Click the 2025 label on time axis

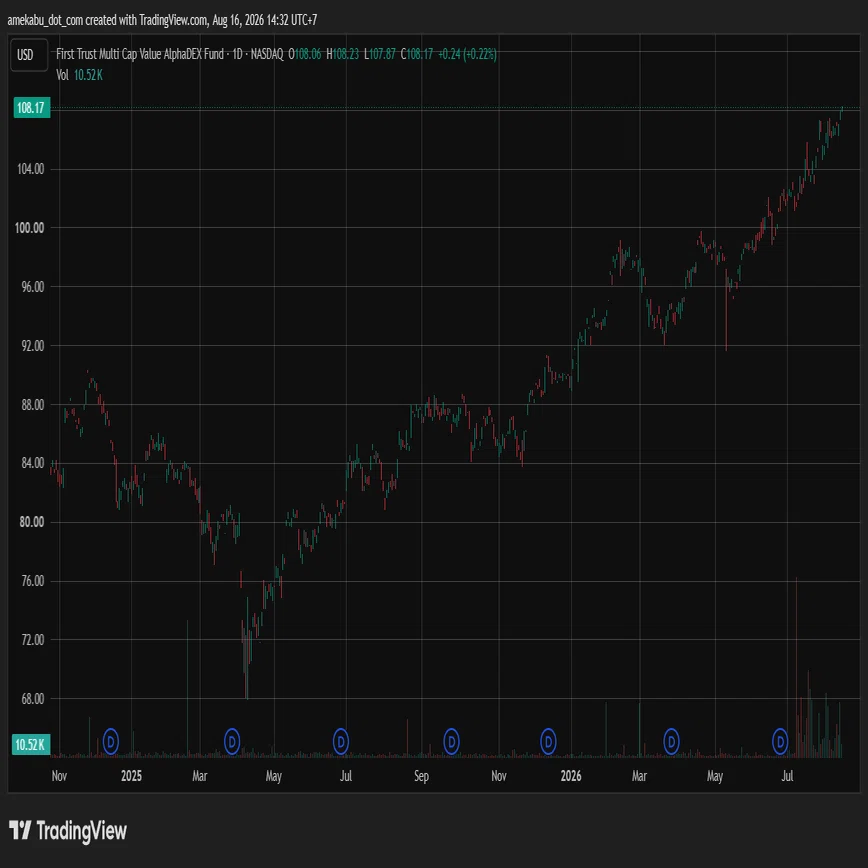[x=131, y=776]
